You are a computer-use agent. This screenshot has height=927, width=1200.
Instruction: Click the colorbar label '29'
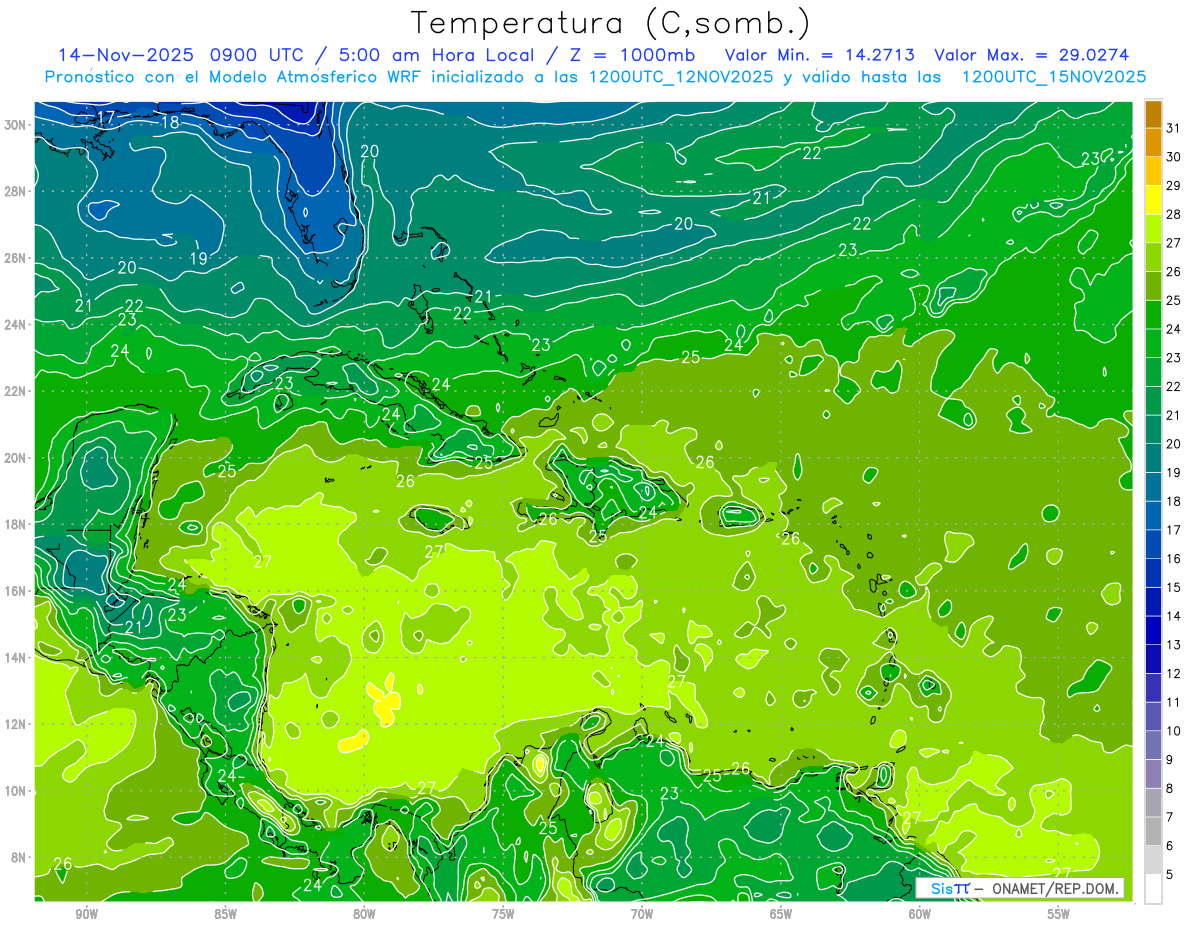[1174, 186]
